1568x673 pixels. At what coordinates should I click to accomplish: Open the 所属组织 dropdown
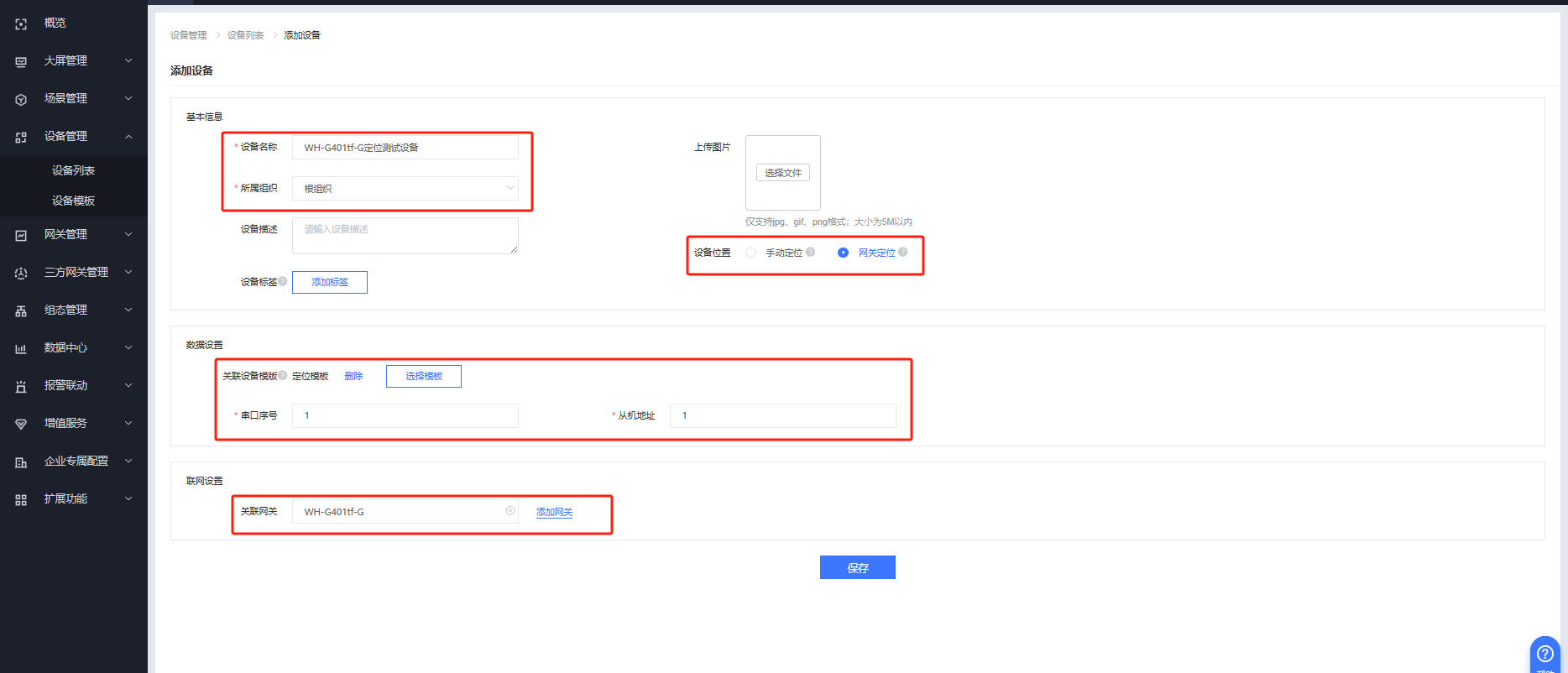coord(405,188)
